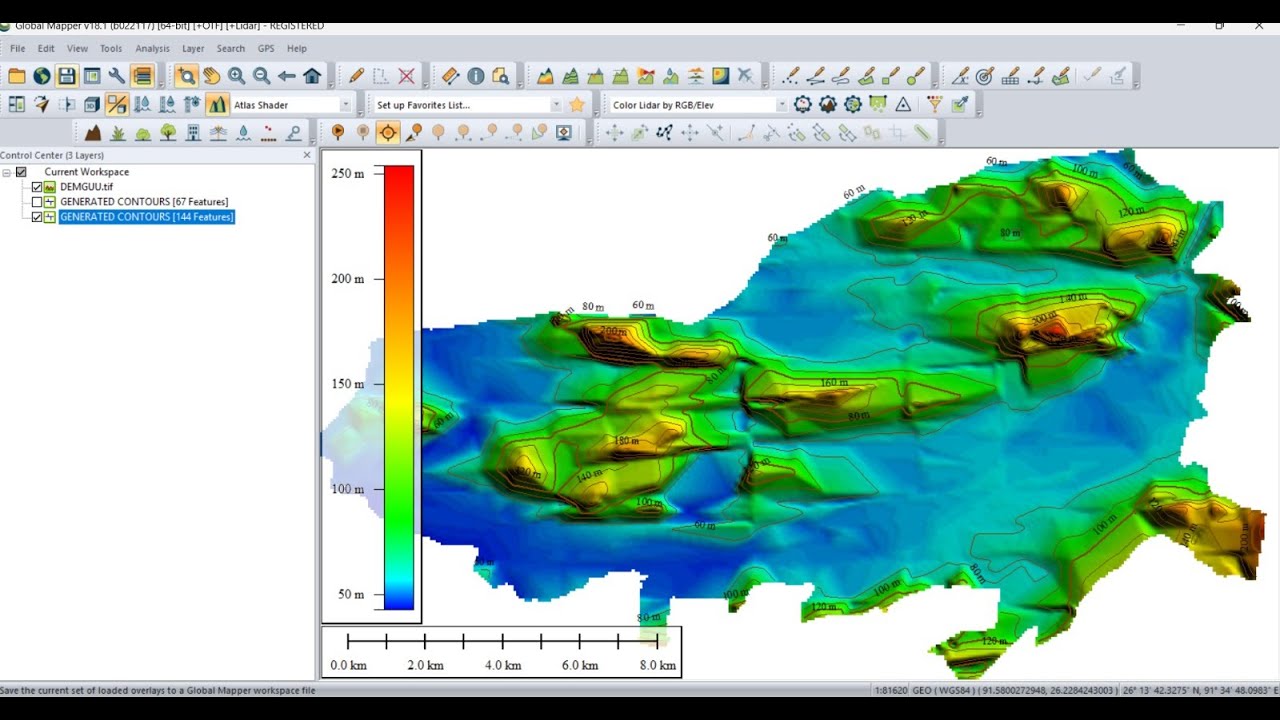
Task: Select the Zoom tool with dashed box
Action: pyautogui.click(x=186, y=76)
